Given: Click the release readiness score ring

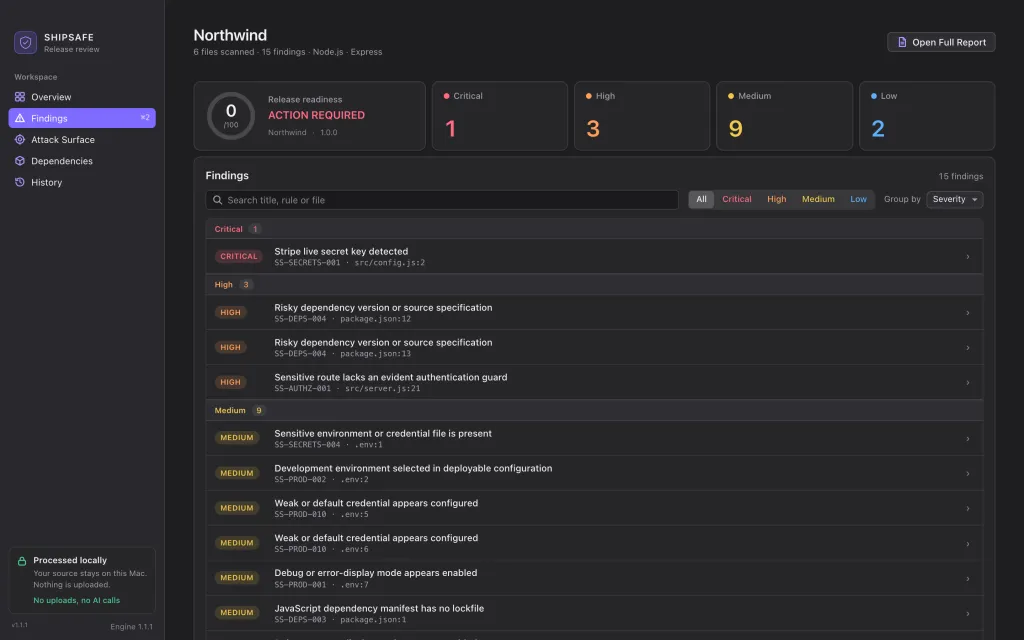Looking at the screenshot, I should point(231,116).
